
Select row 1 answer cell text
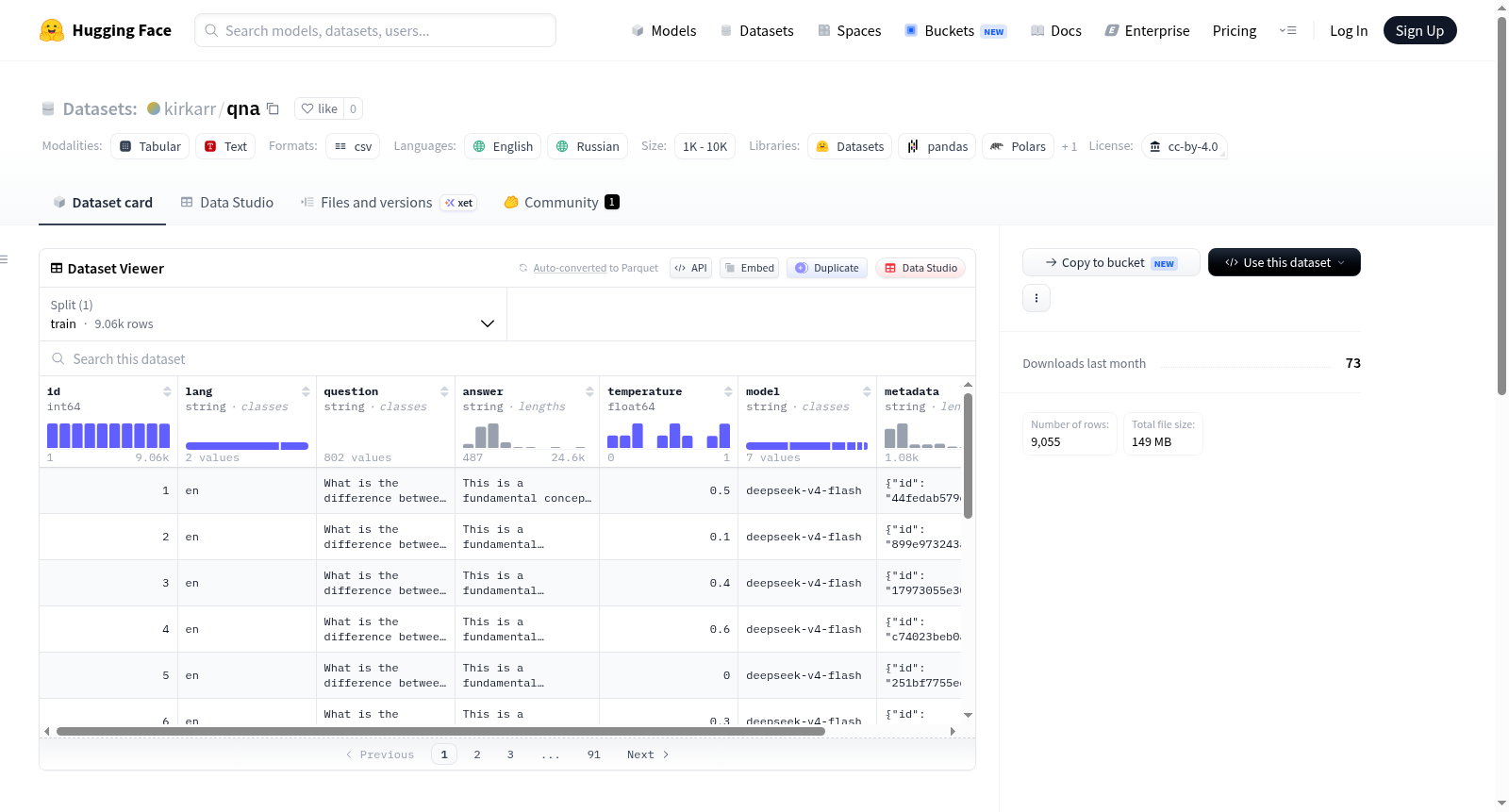coord(526,490)
